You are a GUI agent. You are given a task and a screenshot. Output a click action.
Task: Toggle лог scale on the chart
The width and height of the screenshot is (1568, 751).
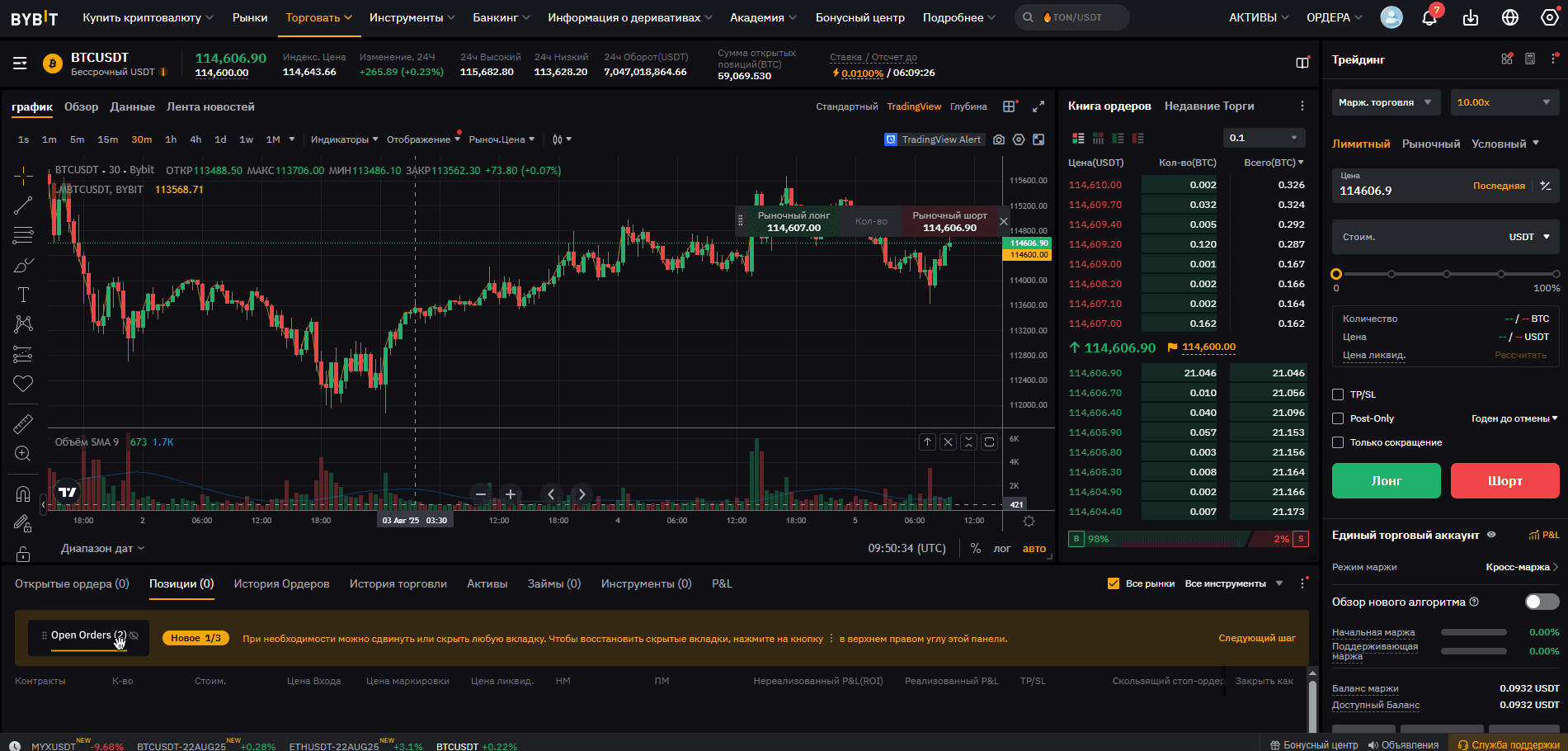[x=1002, y=548]
